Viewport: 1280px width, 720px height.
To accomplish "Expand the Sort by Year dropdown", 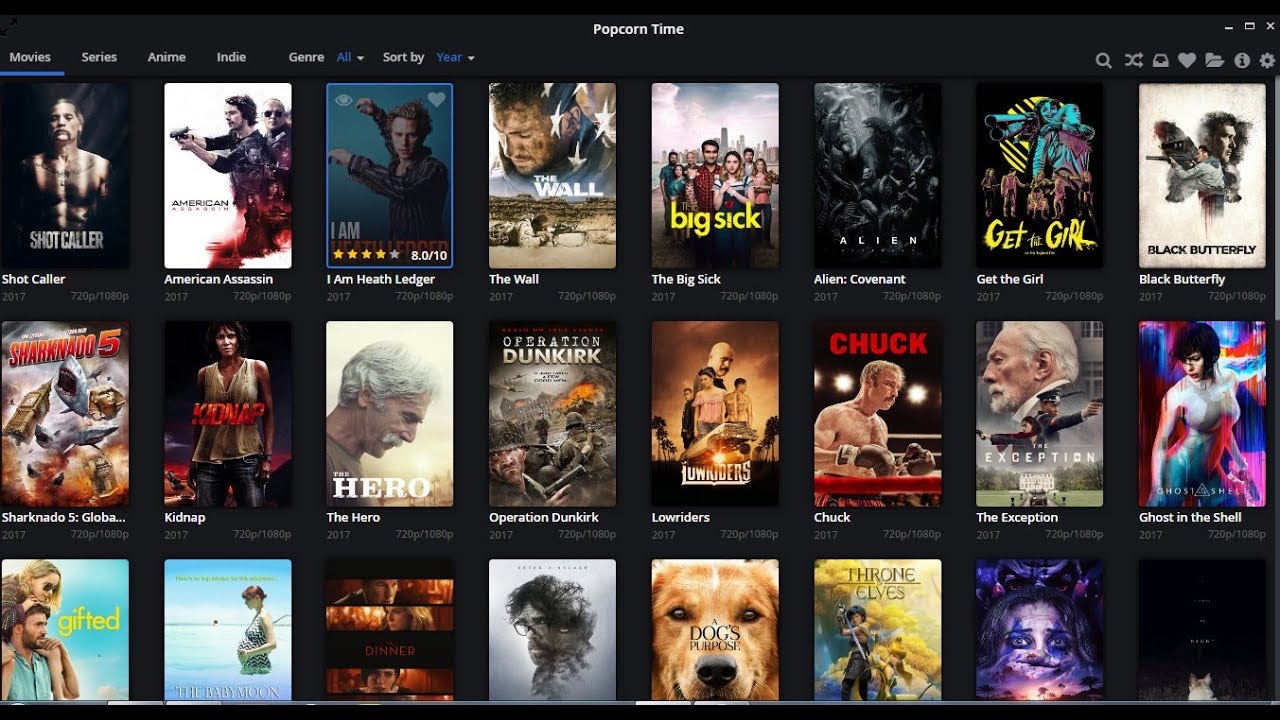I will [x=455, y=57].
